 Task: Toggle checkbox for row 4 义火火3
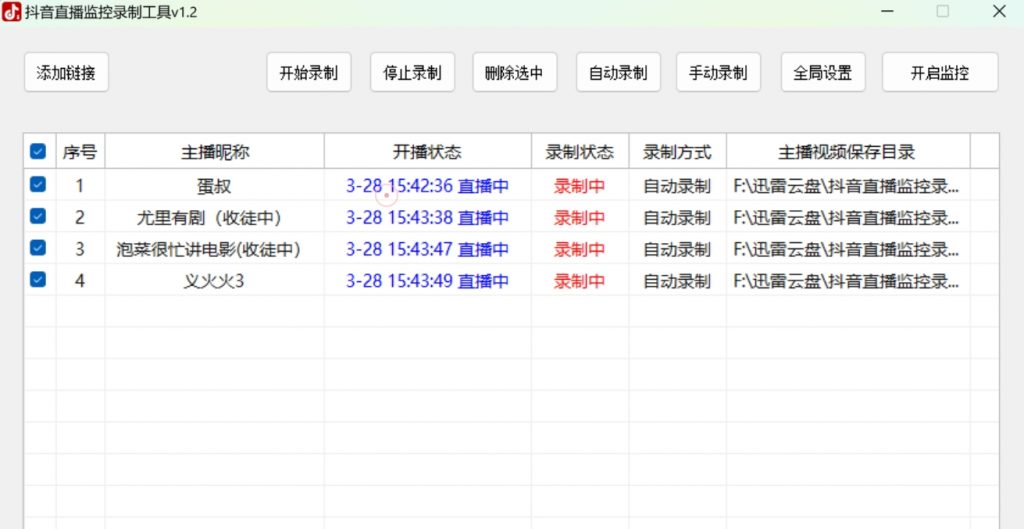point(38,280)
